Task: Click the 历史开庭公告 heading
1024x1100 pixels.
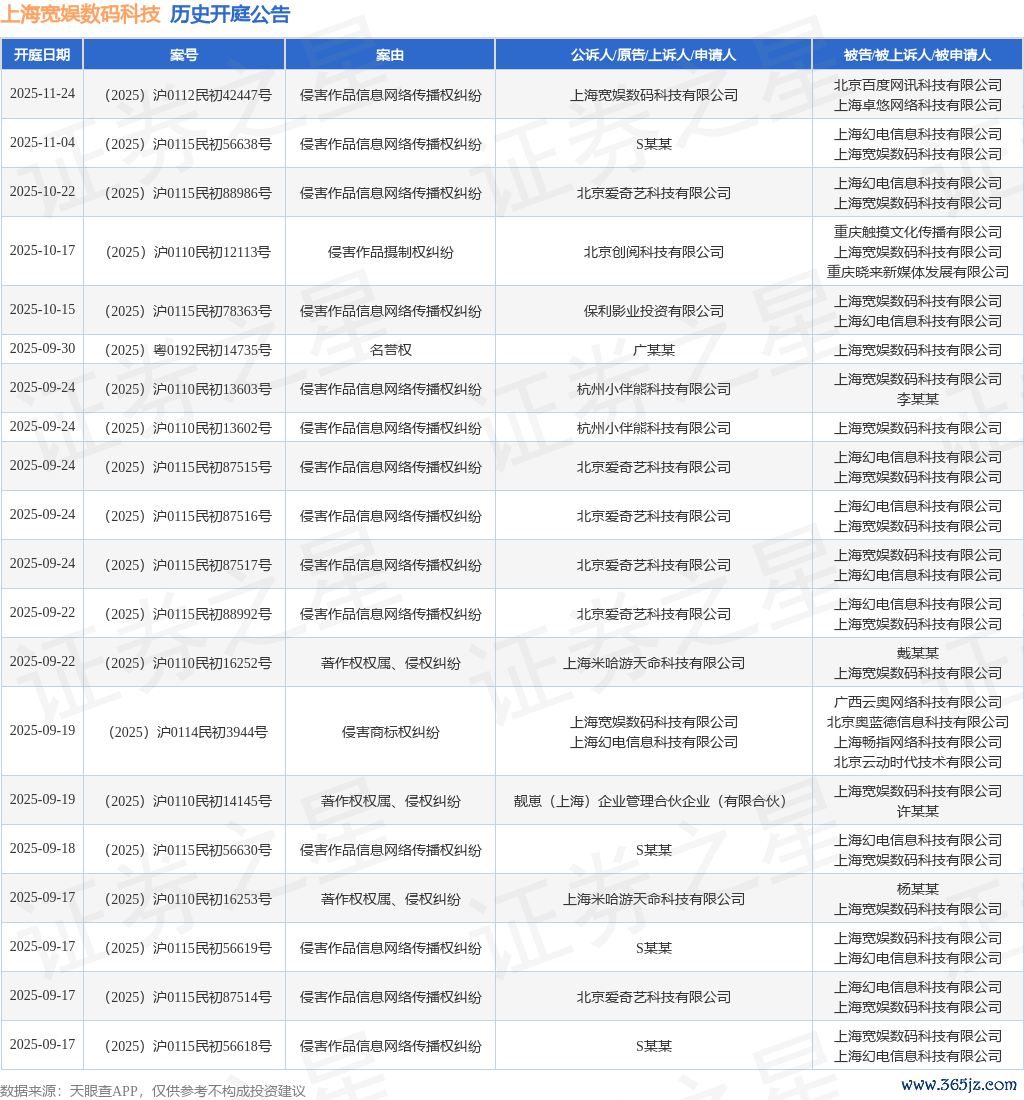Action: tap(230, 14)
